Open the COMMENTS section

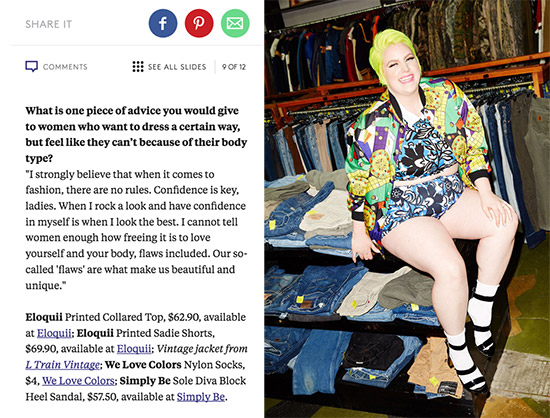[x=65, y=67]
